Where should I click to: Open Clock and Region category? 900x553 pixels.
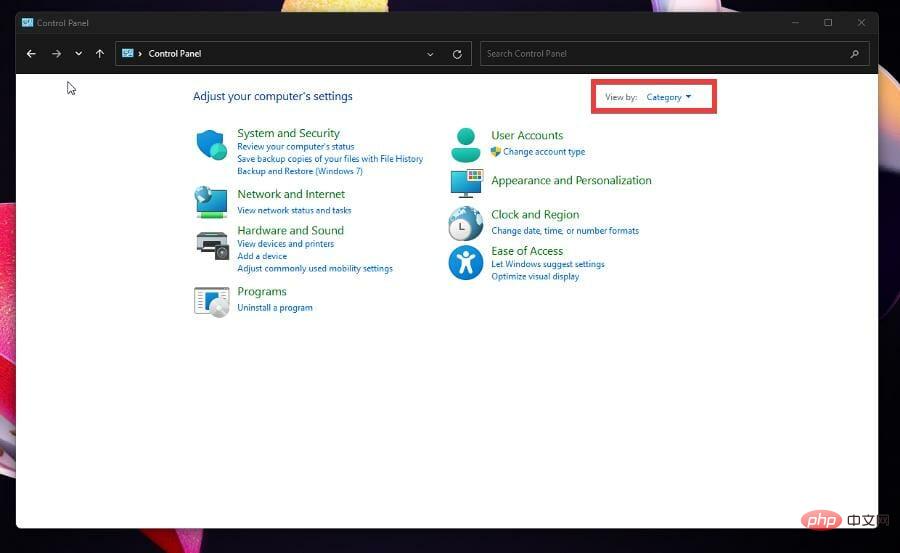pos(535,215)
